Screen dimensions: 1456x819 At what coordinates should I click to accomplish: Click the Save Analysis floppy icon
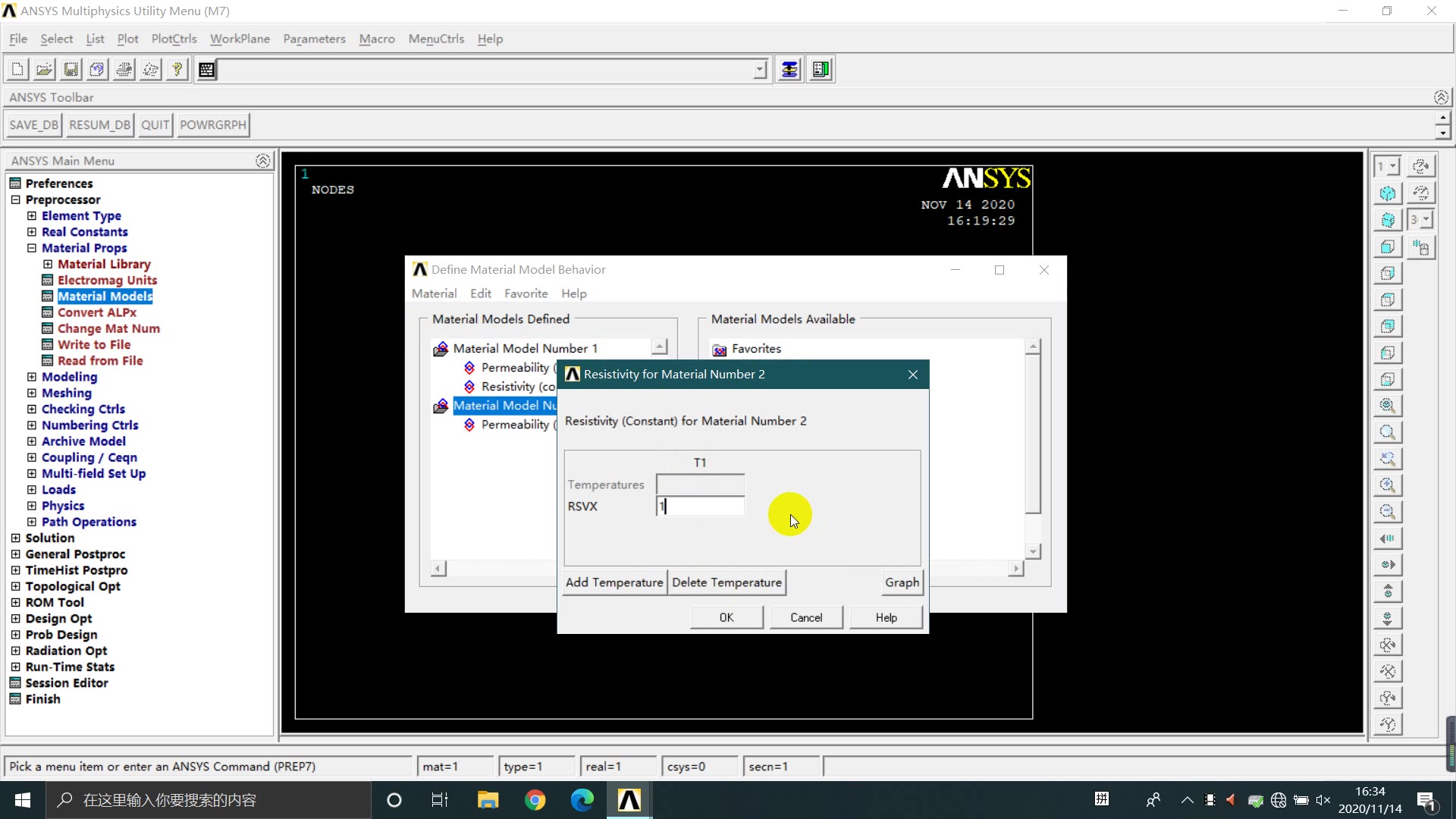[x=71, y=70]
